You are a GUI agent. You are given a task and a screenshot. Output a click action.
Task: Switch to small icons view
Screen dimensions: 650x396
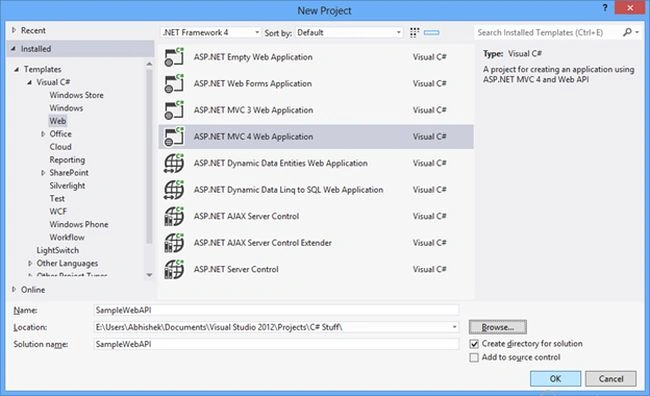(415, 33)
